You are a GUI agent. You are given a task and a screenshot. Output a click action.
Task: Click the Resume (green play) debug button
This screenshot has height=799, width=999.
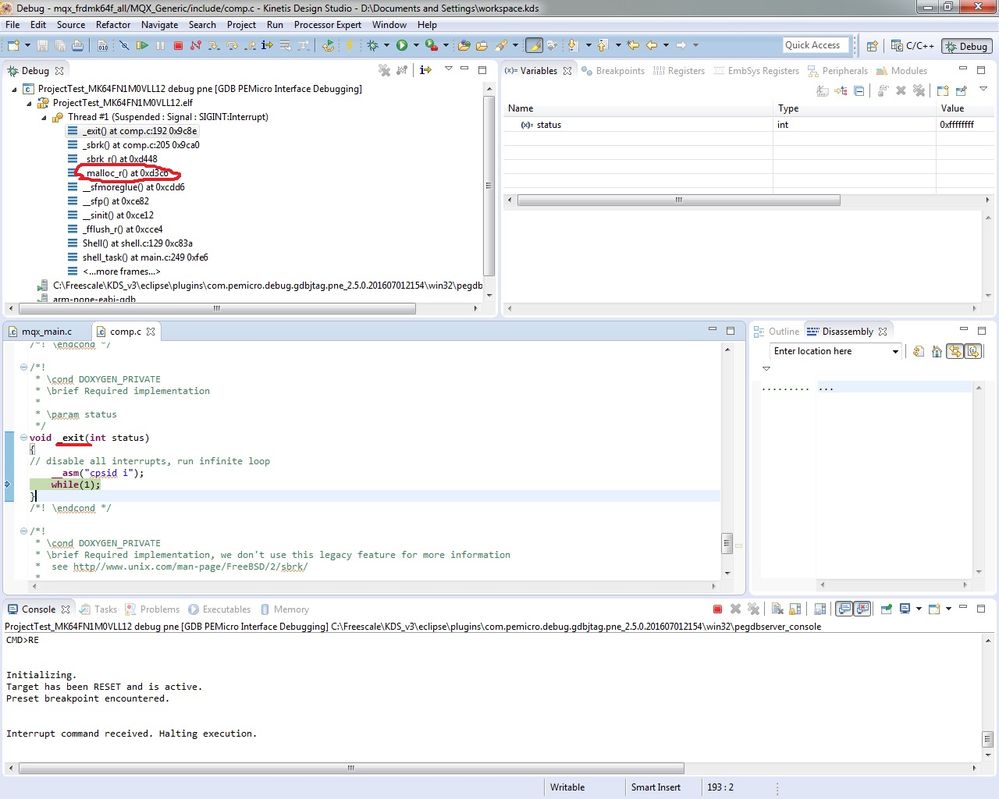pyautogui.click(x=142, y=45)
